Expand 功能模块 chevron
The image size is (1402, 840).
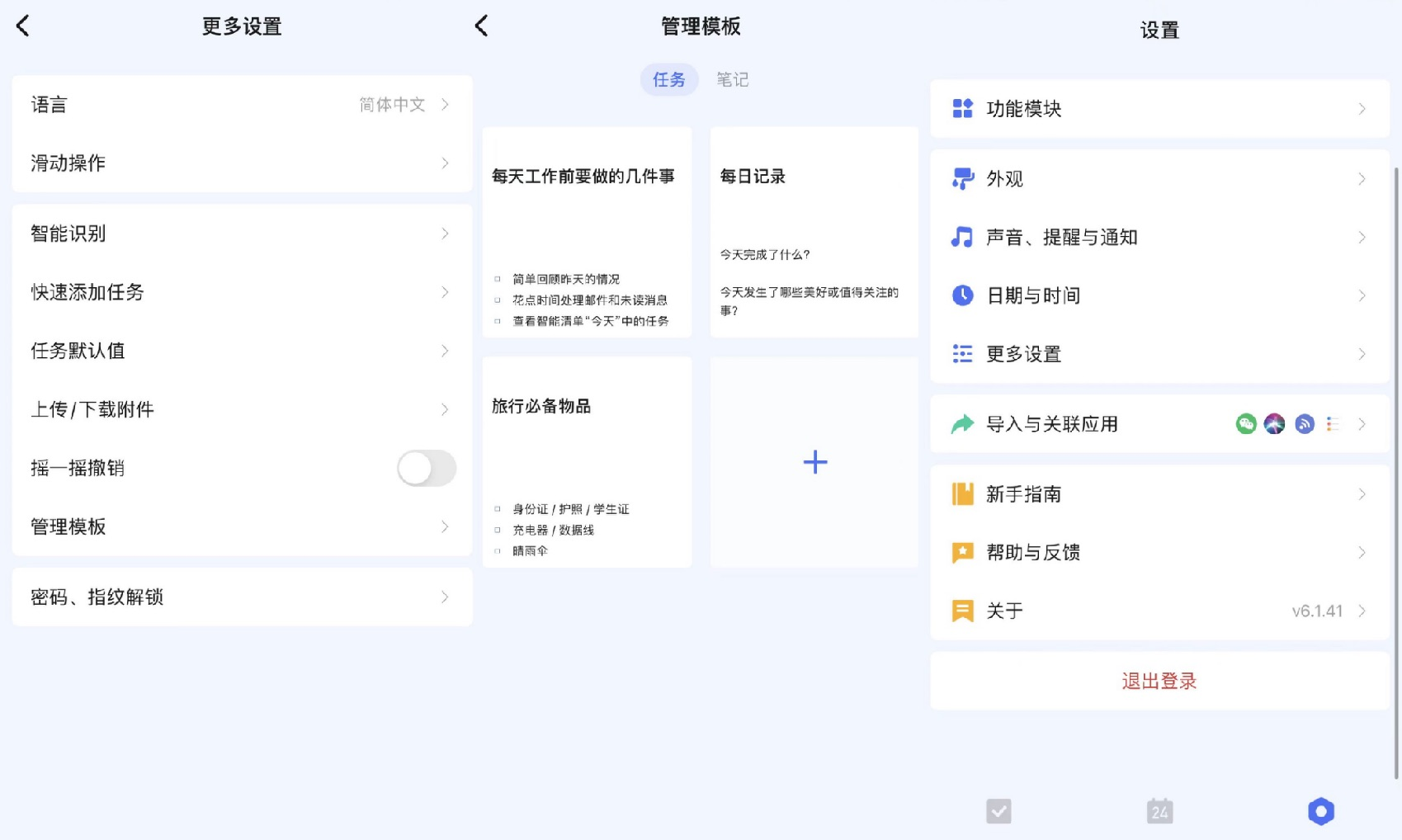1362,109
